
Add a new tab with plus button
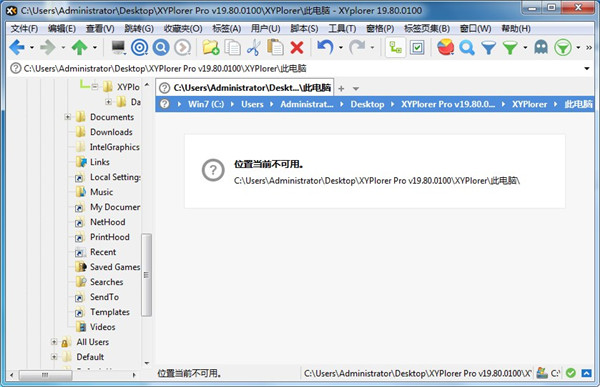click(341, 88)
